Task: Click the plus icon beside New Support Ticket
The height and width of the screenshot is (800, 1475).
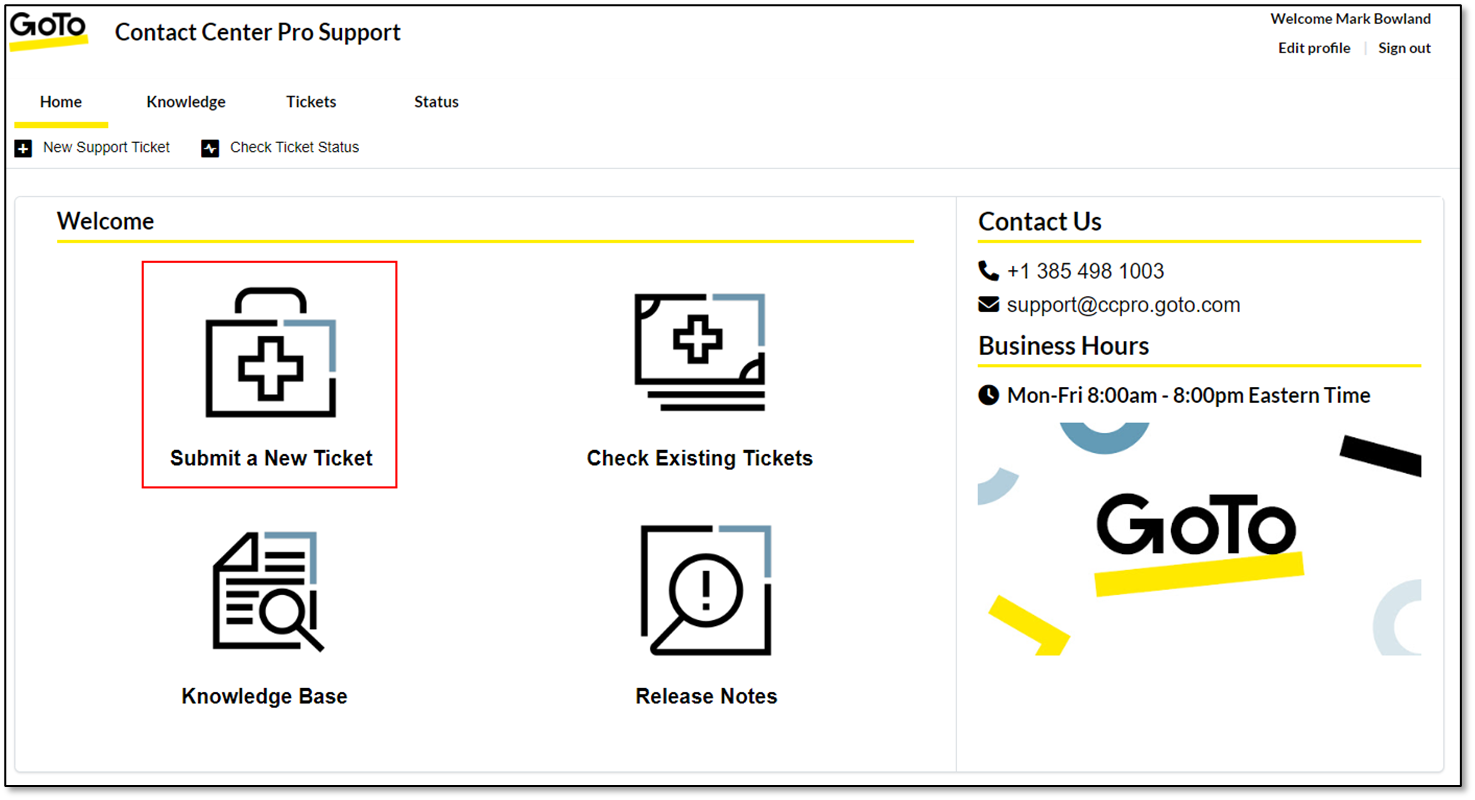Action: click(x=23, y=148)
